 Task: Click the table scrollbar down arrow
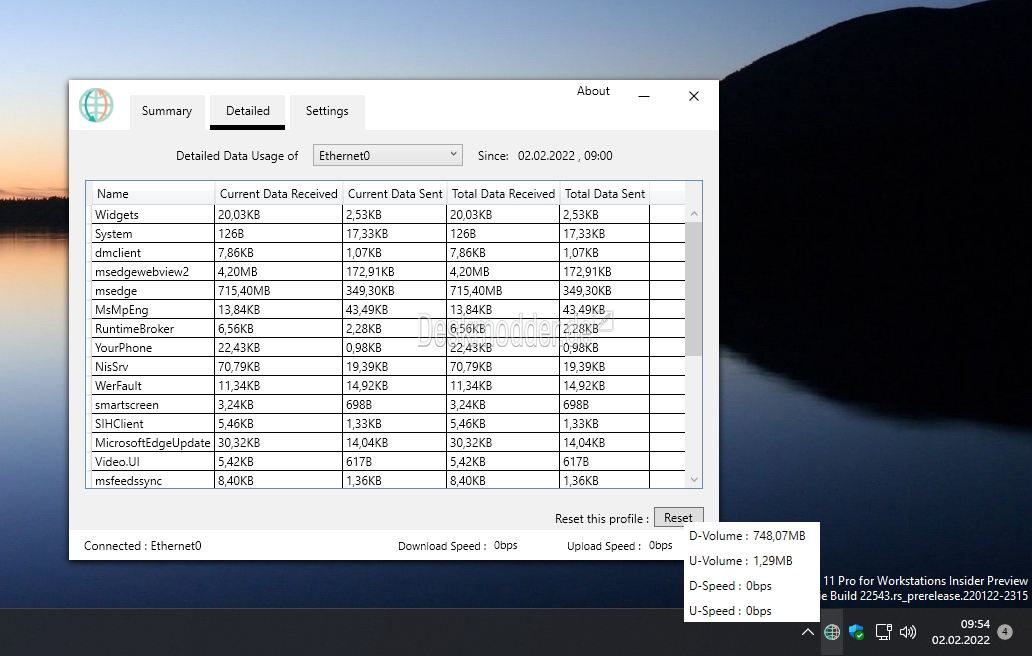694,480
